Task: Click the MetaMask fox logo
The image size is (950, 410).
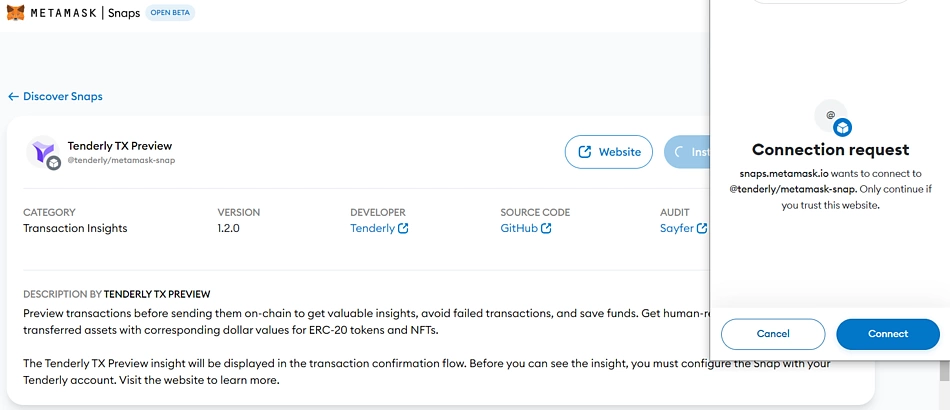Action: 15,13
